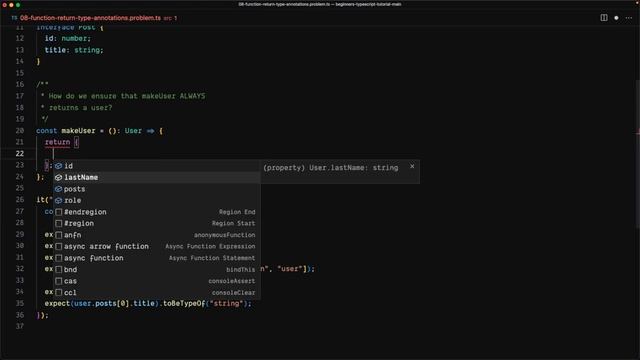
Task: Click the snippet icon beside ccl
Action: click(x=59, y=292)
